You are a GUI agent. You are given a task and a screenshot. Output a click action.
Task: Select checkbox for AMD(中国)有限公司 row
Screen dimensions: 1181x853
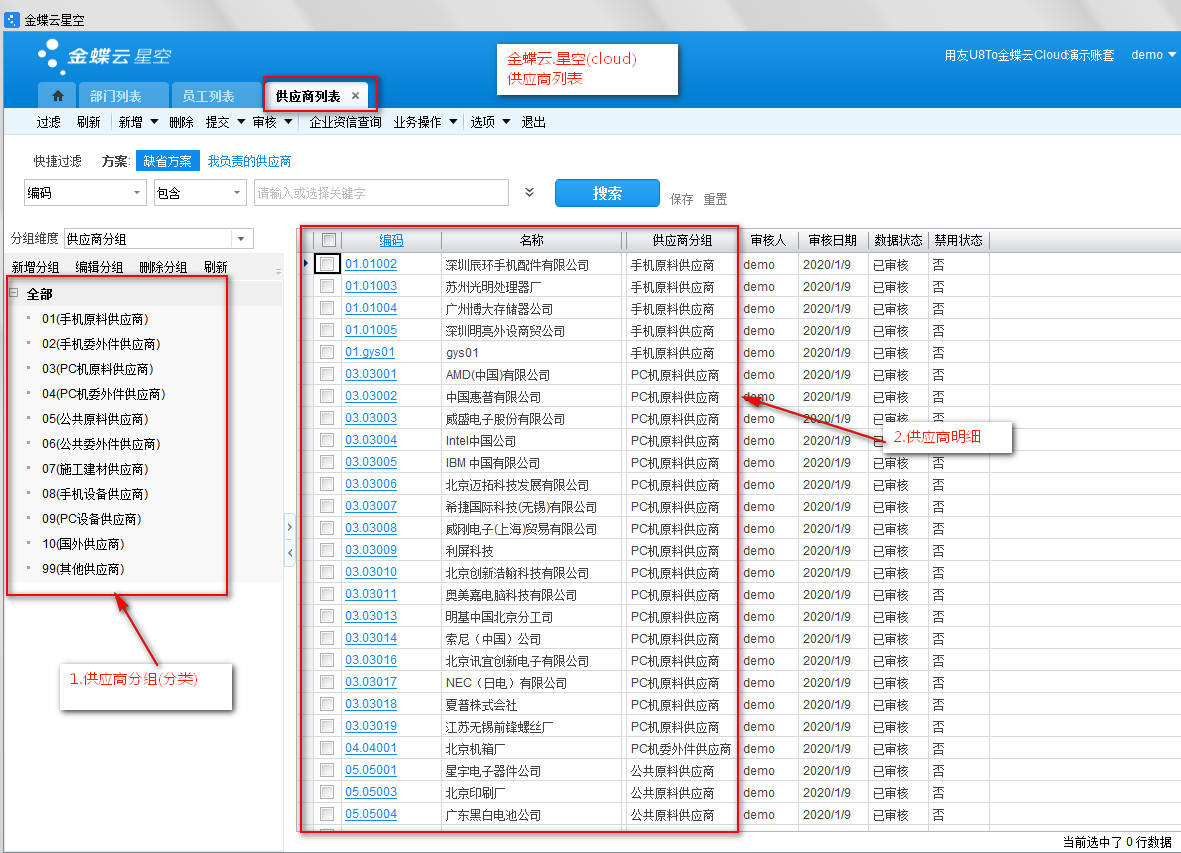327,375
